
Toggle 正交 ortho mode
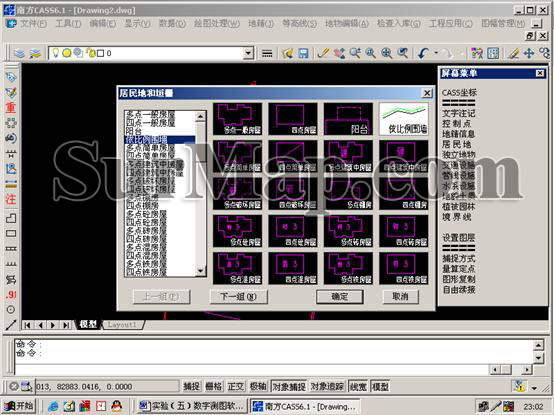click(236, 387)
